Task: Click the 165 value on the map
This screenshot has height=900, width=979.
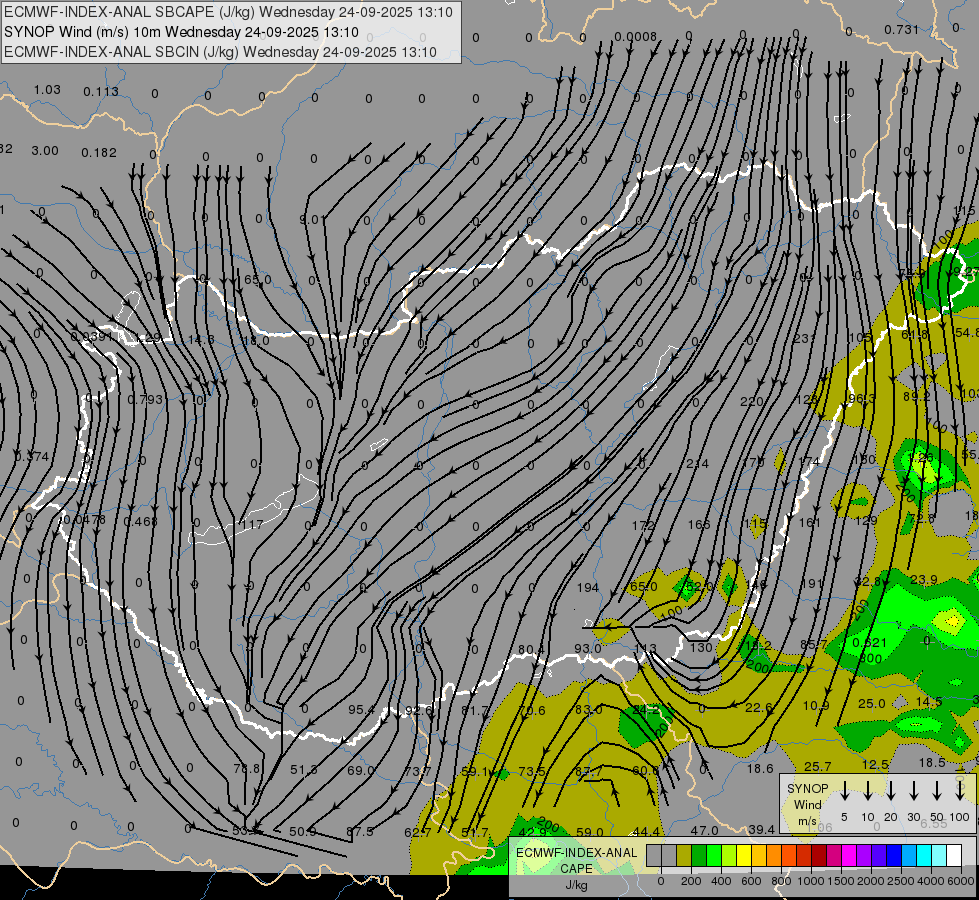Action: coord(699,525)
